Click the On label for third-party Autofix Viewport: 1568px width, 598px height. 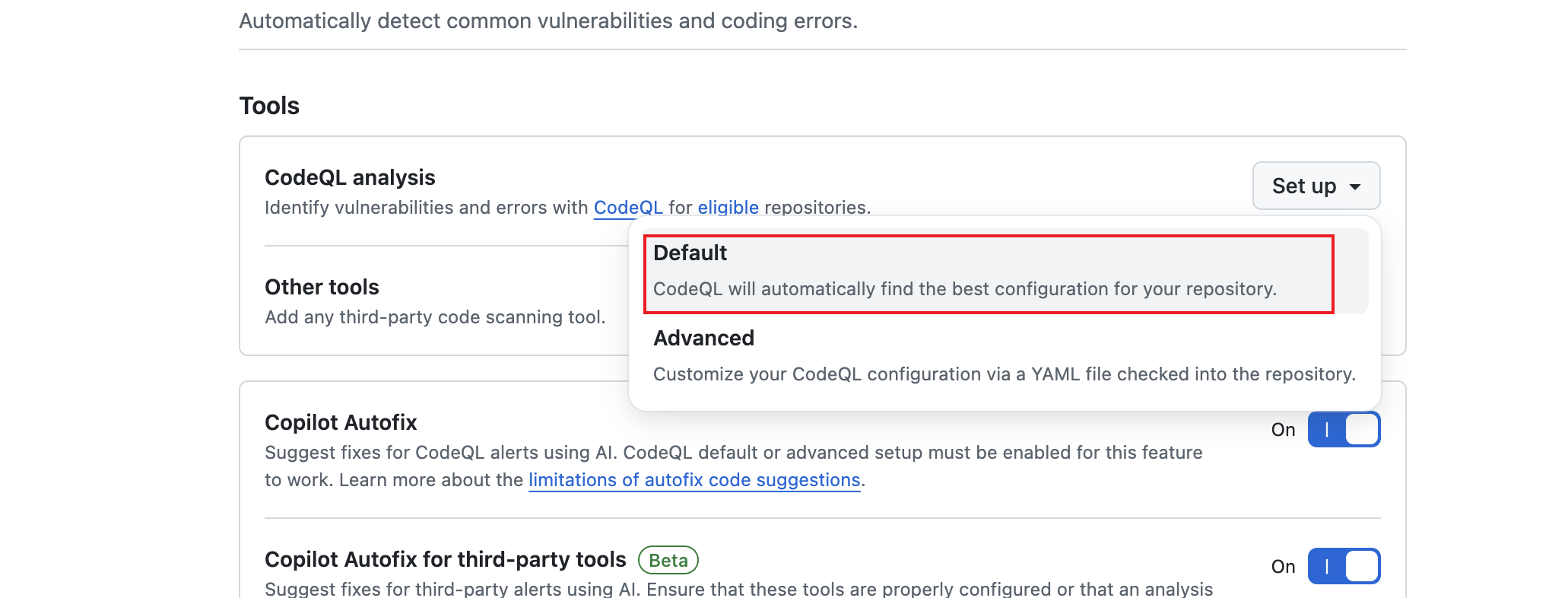pos(1283,567)
